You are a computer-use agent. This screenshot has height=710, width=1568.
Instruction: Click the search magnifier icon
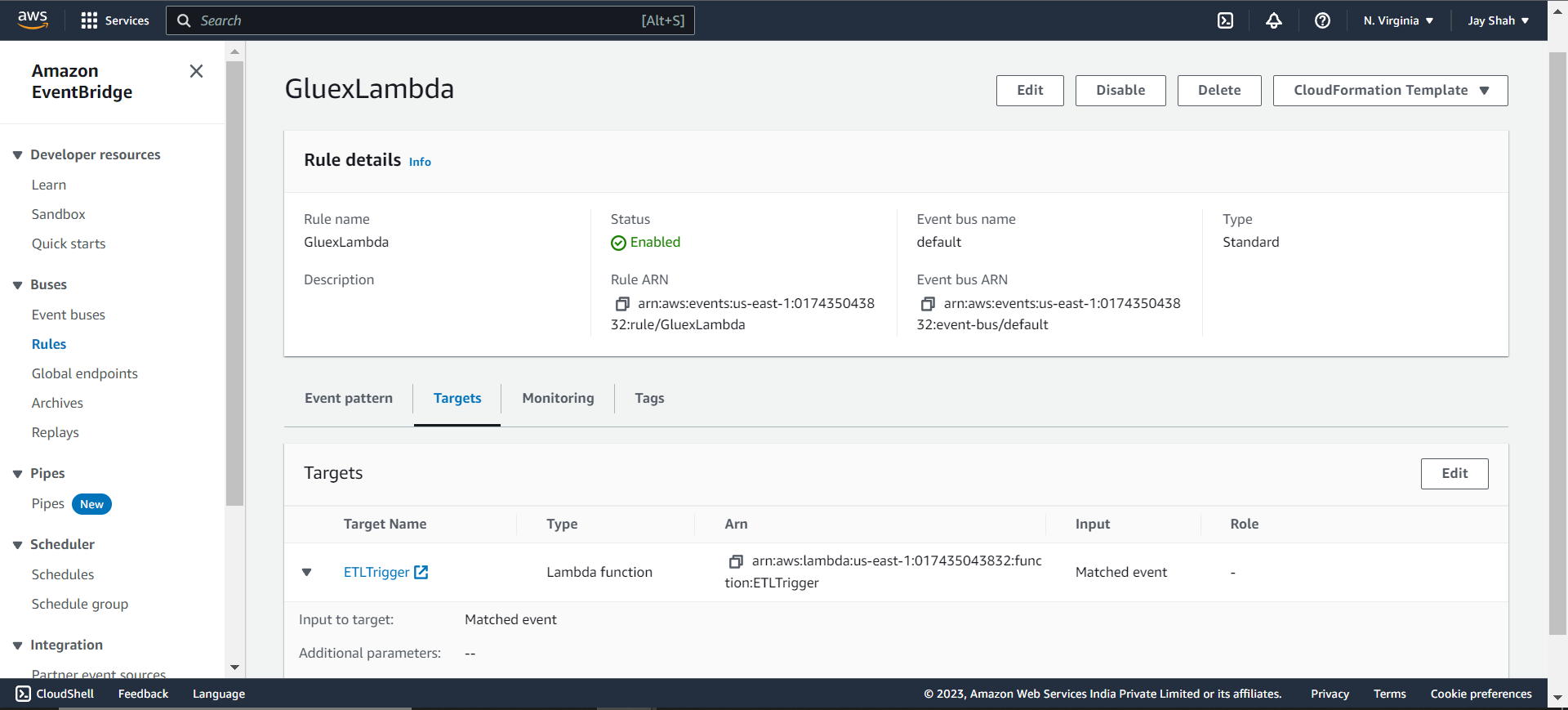coord(184,20)
